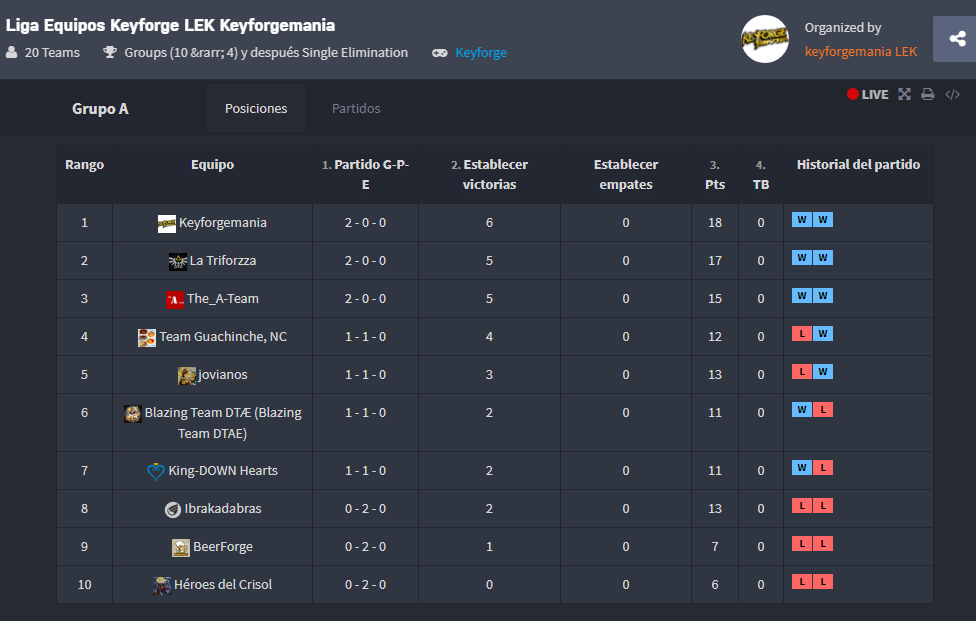Click the 20 Teams label
Viewport: 976px width, 621px height.
(52, 52)
